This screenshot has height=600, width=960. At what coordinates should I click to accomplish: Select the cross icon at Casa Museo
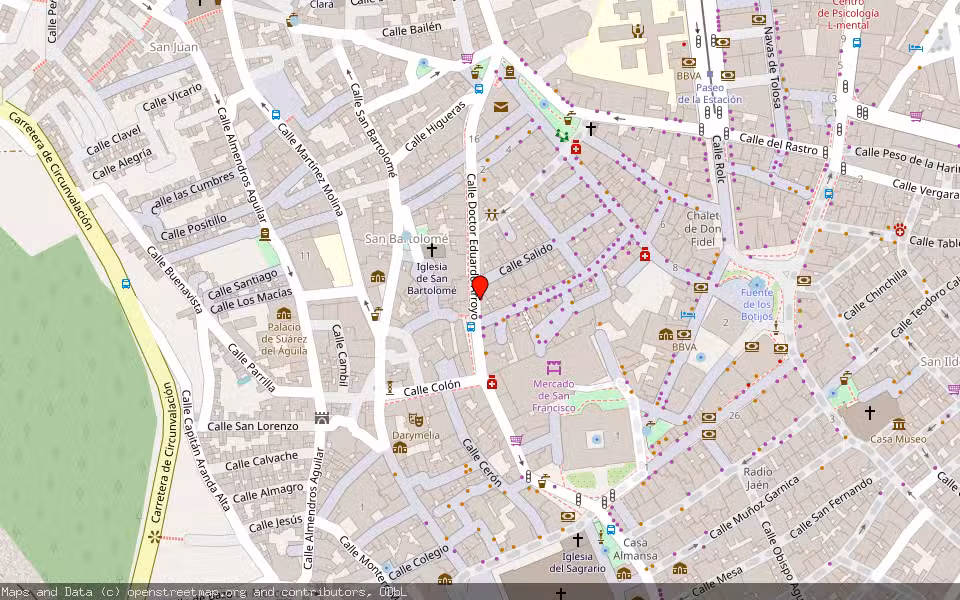(869, 413)
